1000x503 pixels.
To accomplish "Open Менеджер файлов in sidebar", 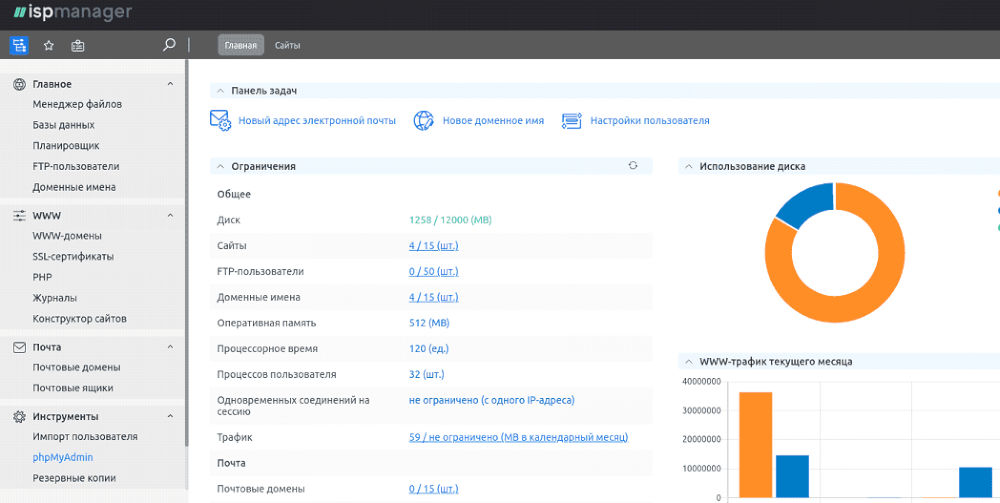I will click(x=77, y=104).
